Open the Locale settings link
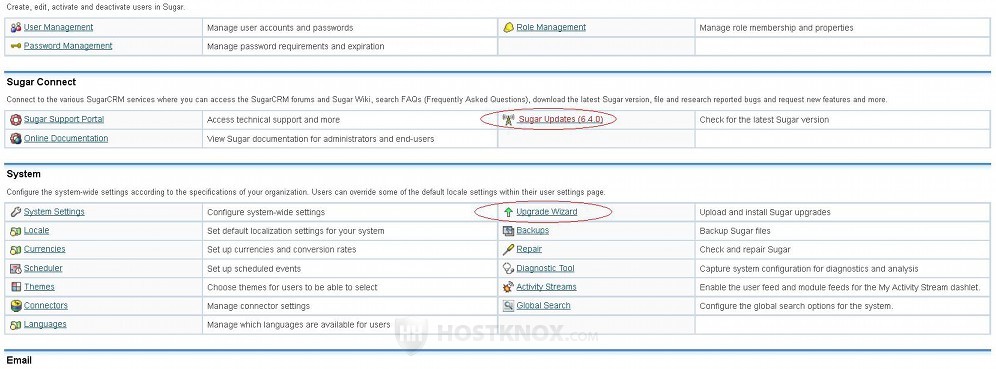The width and height of the screenshot is (996, 369). point(36,231)
